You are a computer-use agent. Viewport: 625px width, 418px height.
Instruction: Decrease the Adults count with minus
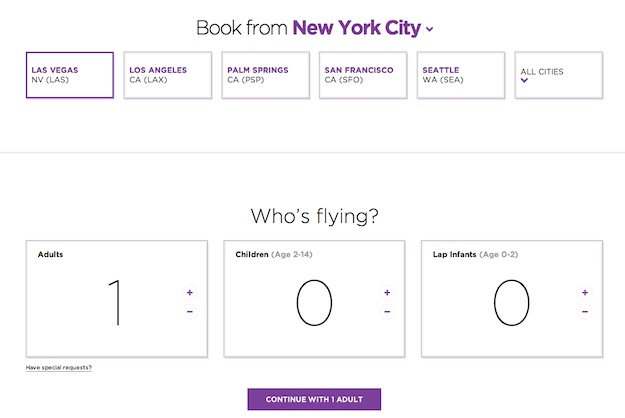click(190, 311)
